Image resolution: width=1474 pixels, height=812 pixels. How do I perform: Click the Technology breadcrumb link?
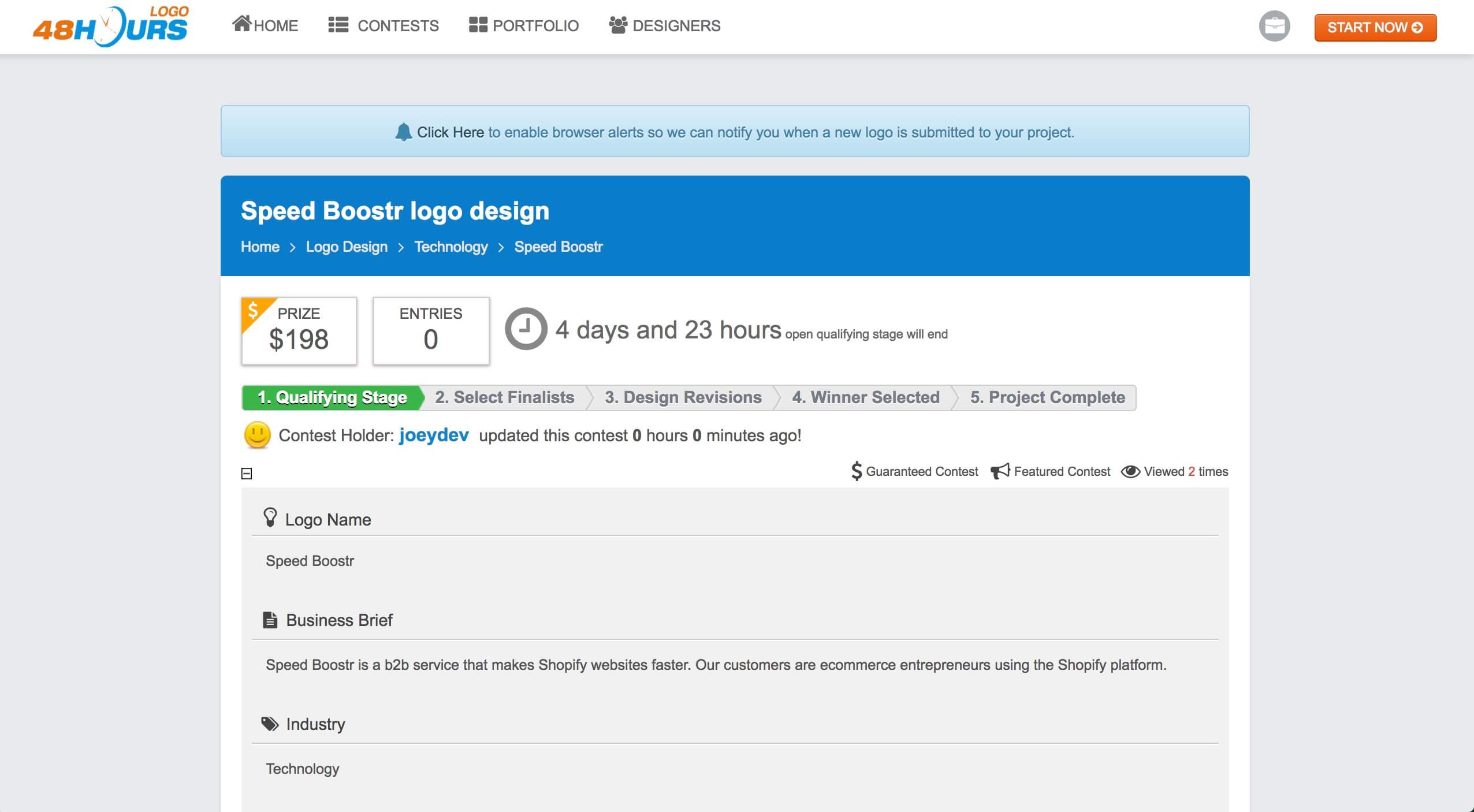click(451, 247)
